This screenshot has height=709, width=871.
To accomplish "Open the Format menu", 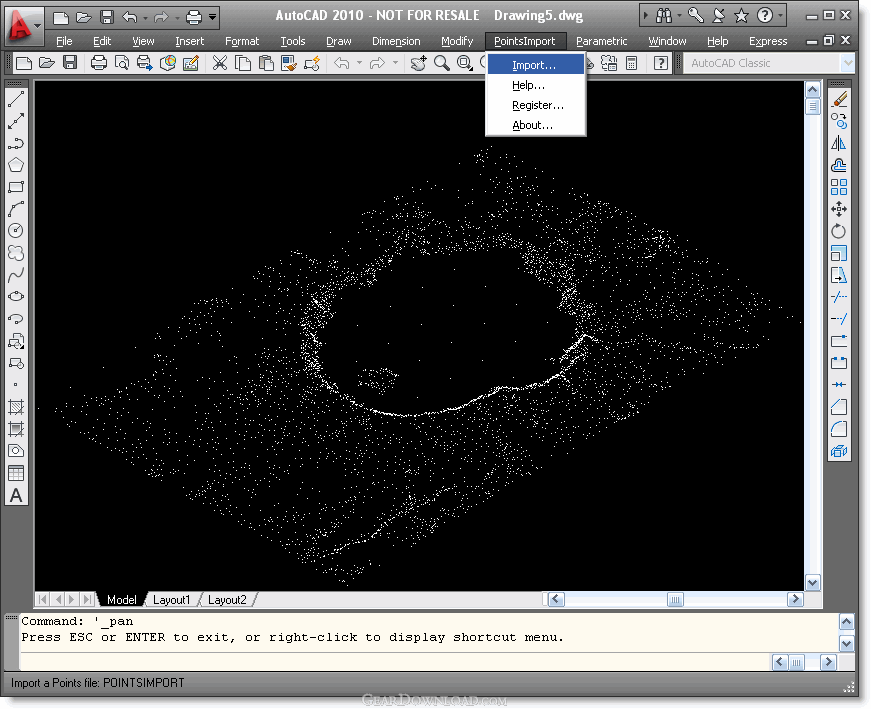I will coord(242,41).
